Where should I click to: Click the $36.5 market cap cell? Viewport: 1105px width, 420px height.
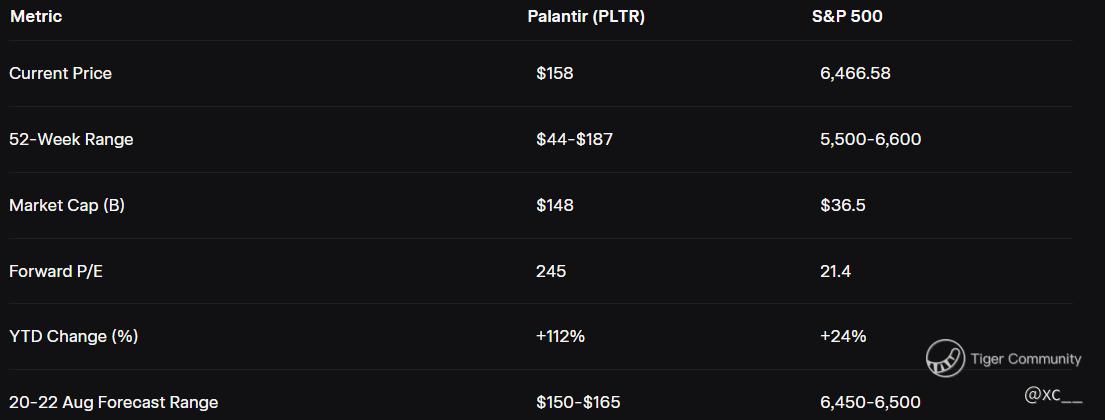coord(843,206)
